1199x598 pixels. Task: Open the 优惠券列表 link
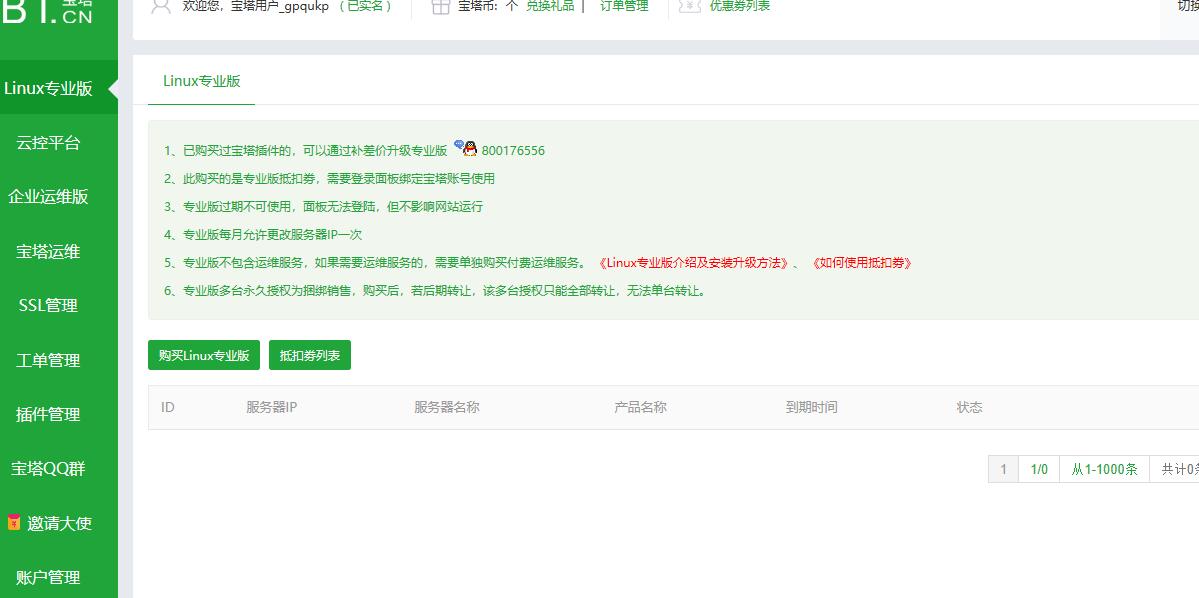pyautogui.click(x=739, y=6)
